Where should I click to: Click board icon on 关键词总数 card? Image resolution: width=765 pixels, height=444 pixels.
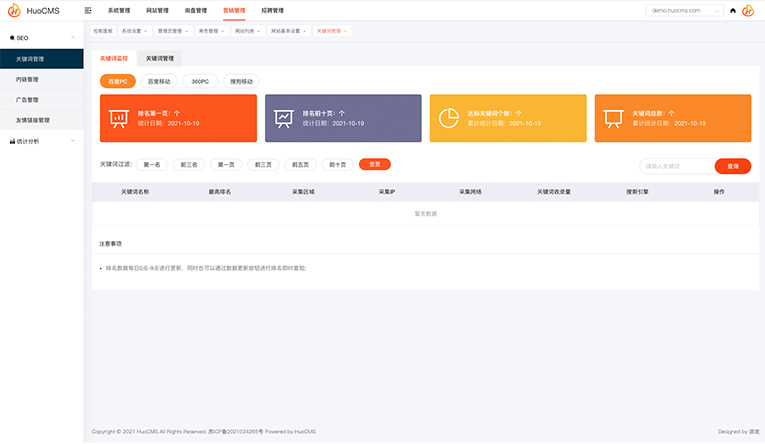click(614, 118)
